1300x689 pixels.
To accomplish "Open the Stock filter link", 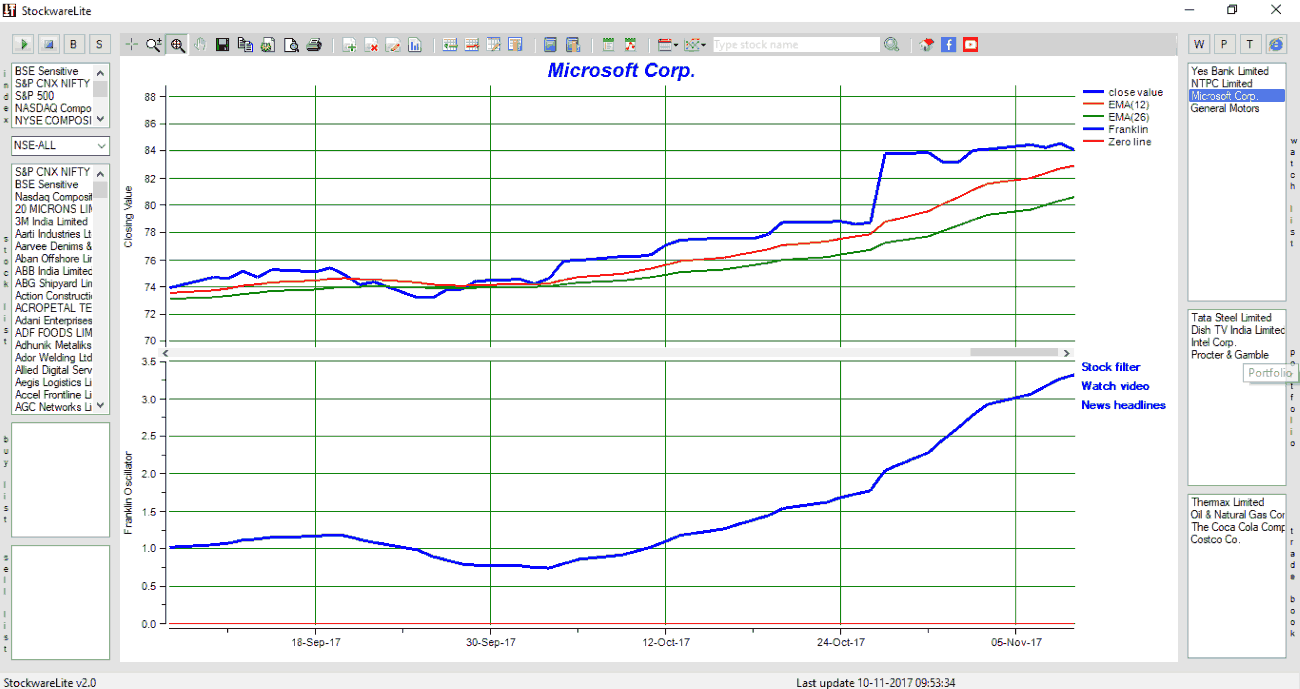I will click(x=1110, y=367).
